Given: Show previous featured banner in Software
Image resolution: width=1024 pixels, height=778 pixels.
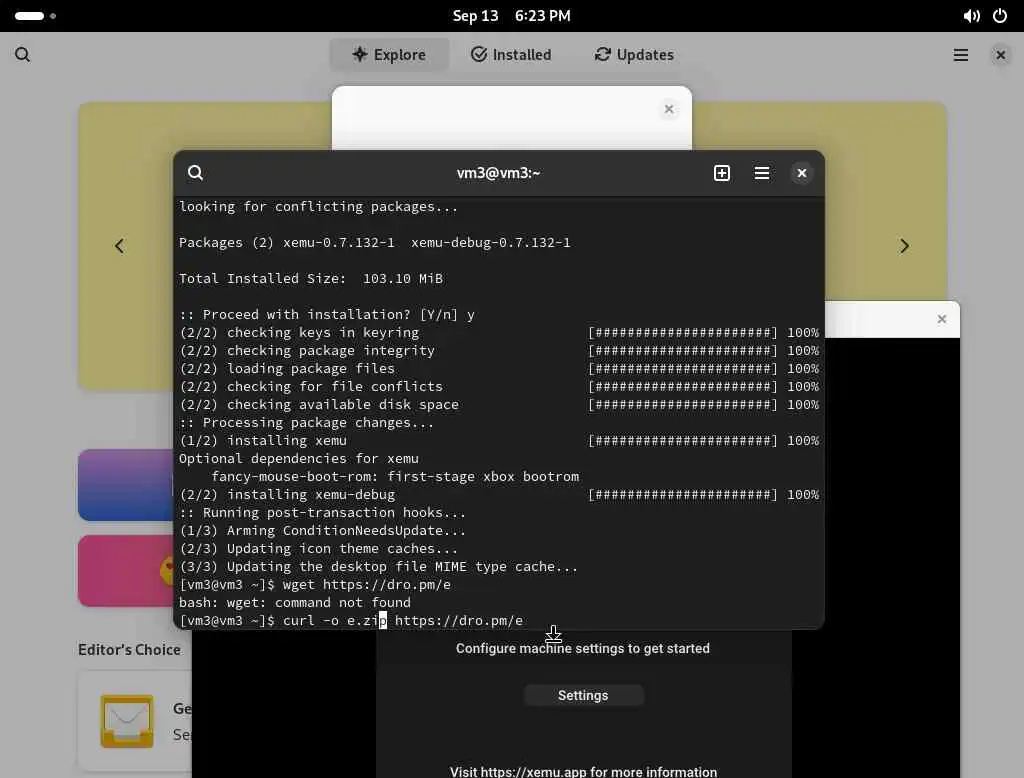Looking at the screenshot, I should 120,246.
